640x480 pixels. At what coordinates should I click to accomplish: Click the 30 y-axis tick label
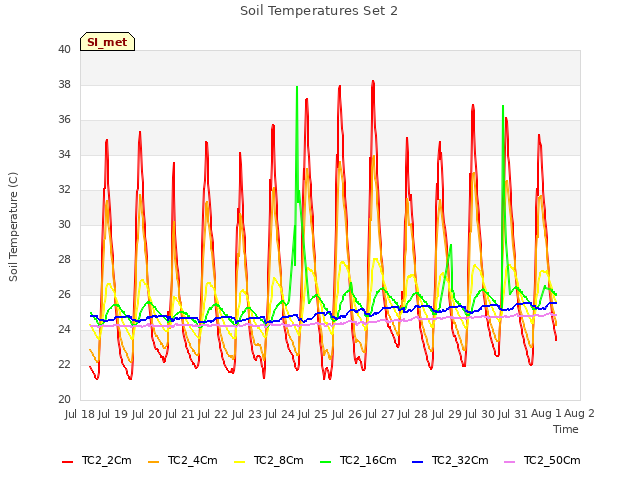(64, 224)
